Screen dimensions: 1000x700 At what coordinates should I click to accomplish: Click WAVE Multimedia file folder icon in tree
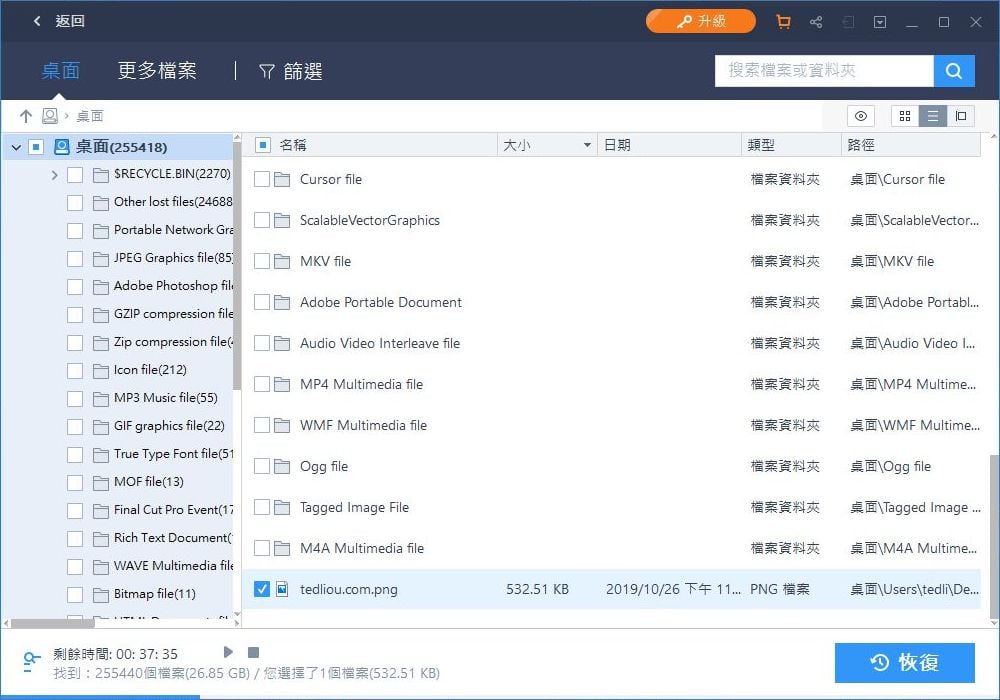coord(101,567)
